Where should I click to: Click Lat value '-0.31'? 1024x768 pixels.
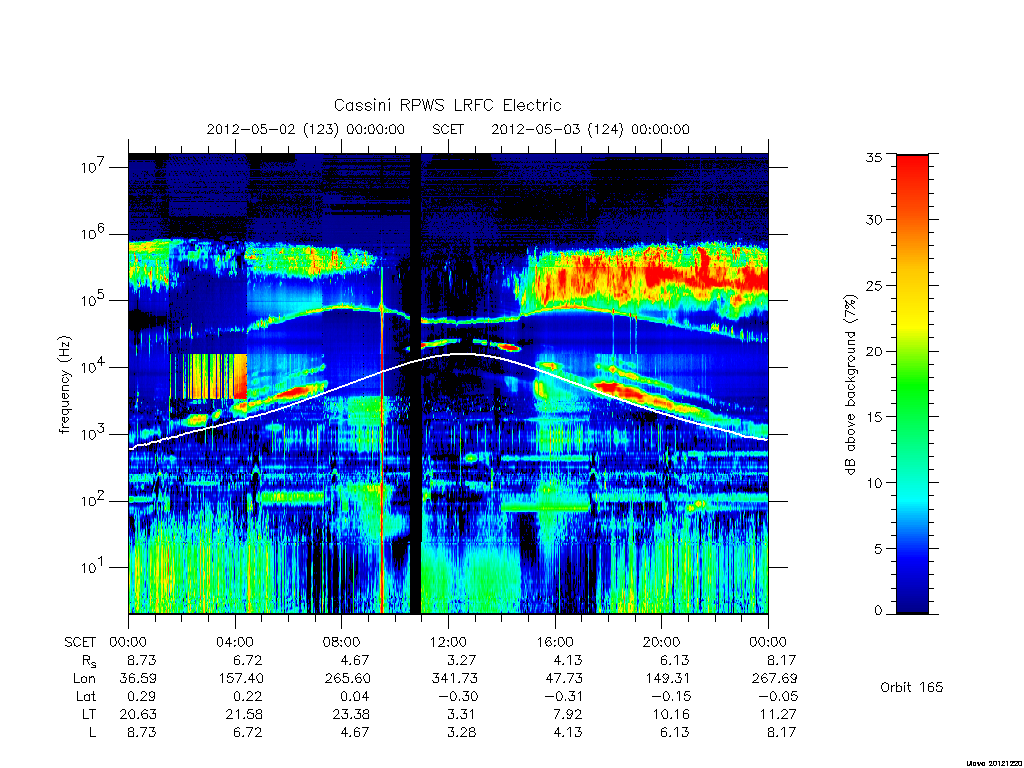click(563, 696)
